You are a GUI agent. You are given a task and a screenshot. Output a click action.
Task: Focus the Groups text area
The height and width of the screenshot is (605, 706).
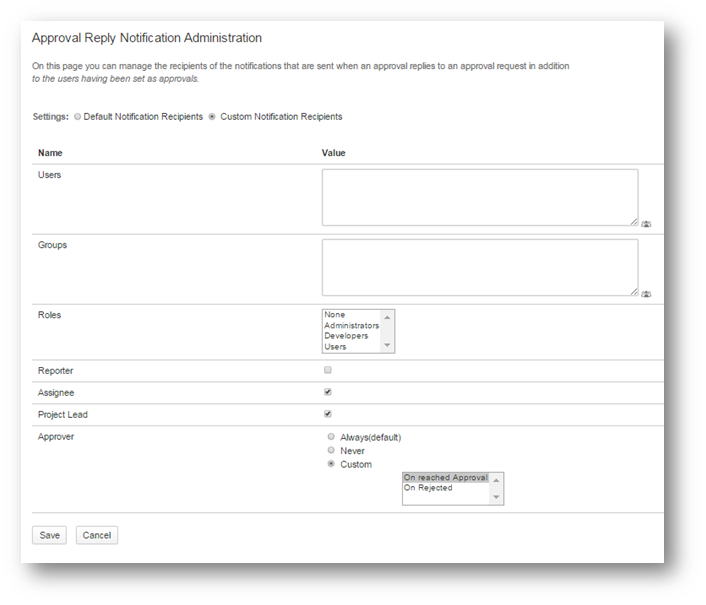pos(479,267)
